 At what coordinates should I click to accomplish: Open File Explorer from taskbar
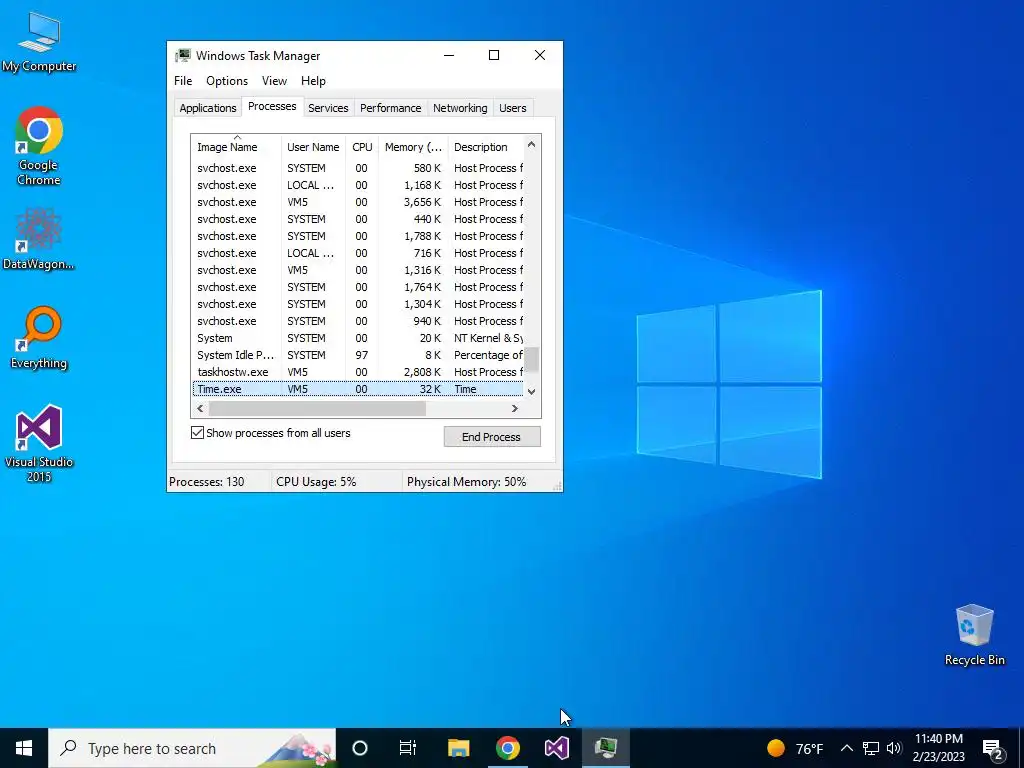pos(458,748)
